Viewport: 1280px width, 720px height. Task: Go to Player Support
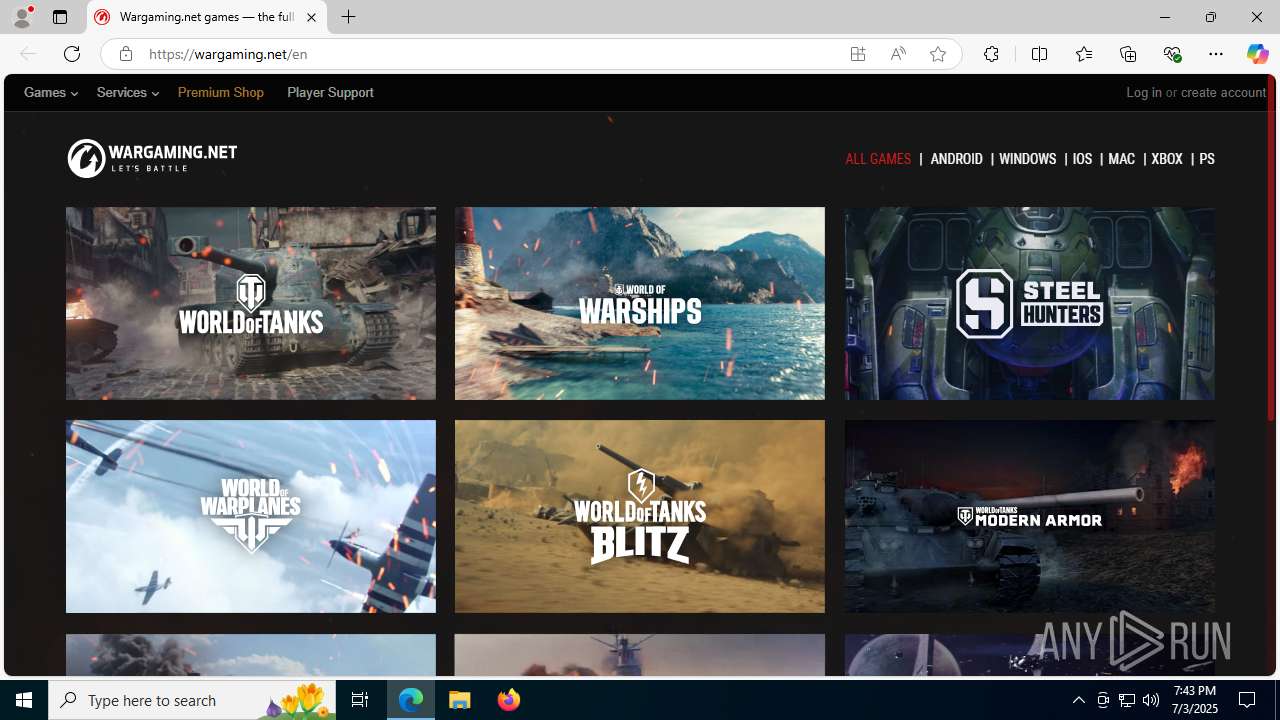point(330,92)
